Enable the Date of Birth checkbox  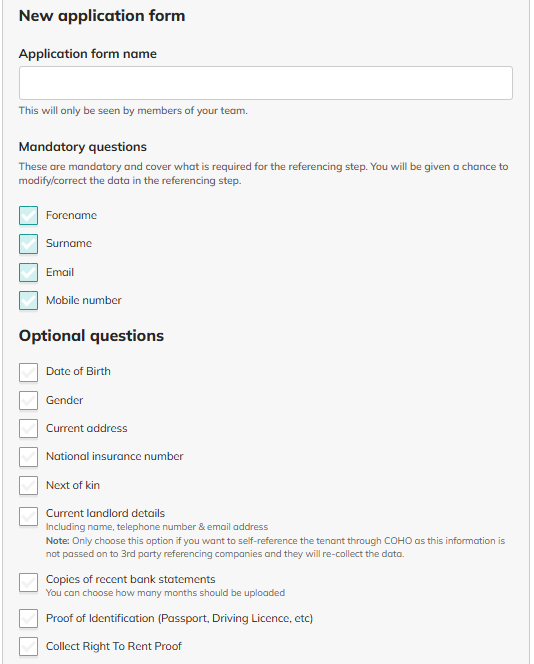[x=28, y=372]
